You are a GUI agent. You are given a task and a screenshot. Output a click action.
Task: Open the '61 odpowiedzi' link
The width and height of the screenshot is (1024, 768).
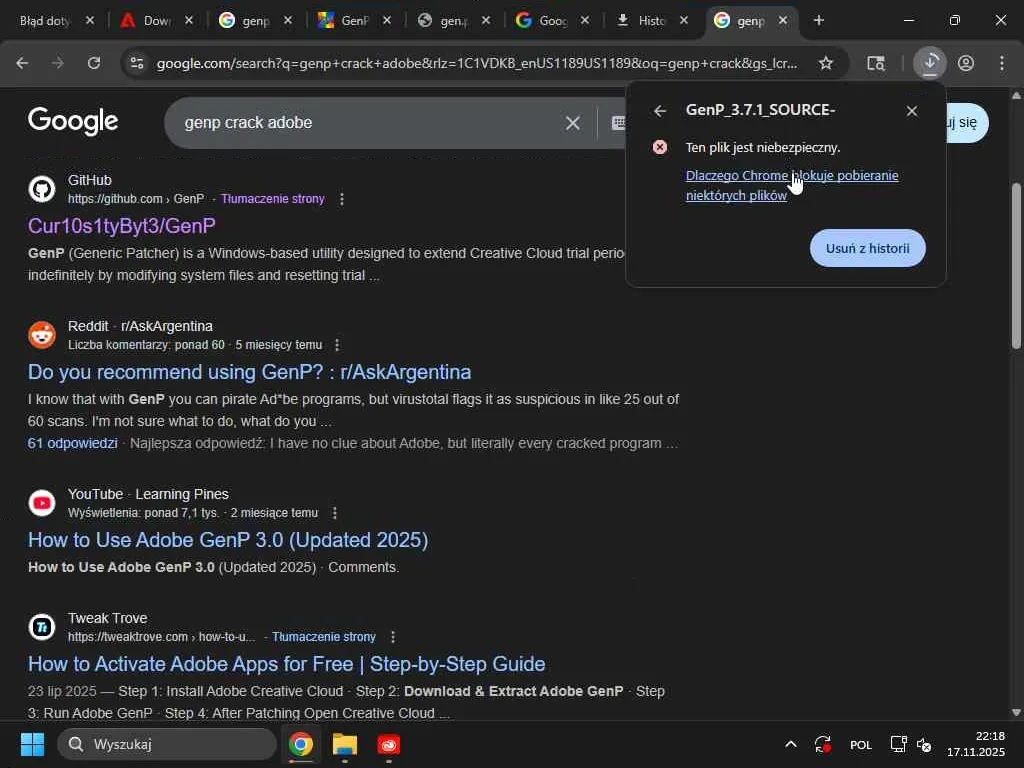point(72,443)
